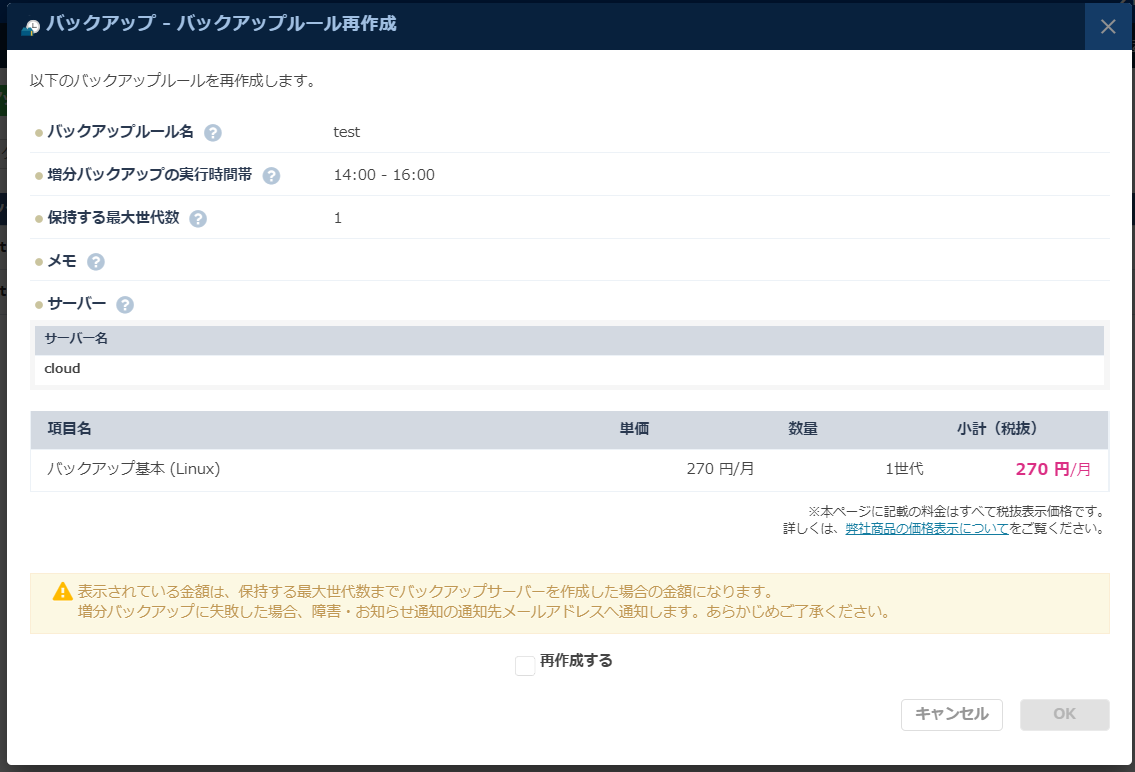Click the help icon beside サーバー
The width and height of the screenshot is (1135, 772).
[x=124, y=304]
